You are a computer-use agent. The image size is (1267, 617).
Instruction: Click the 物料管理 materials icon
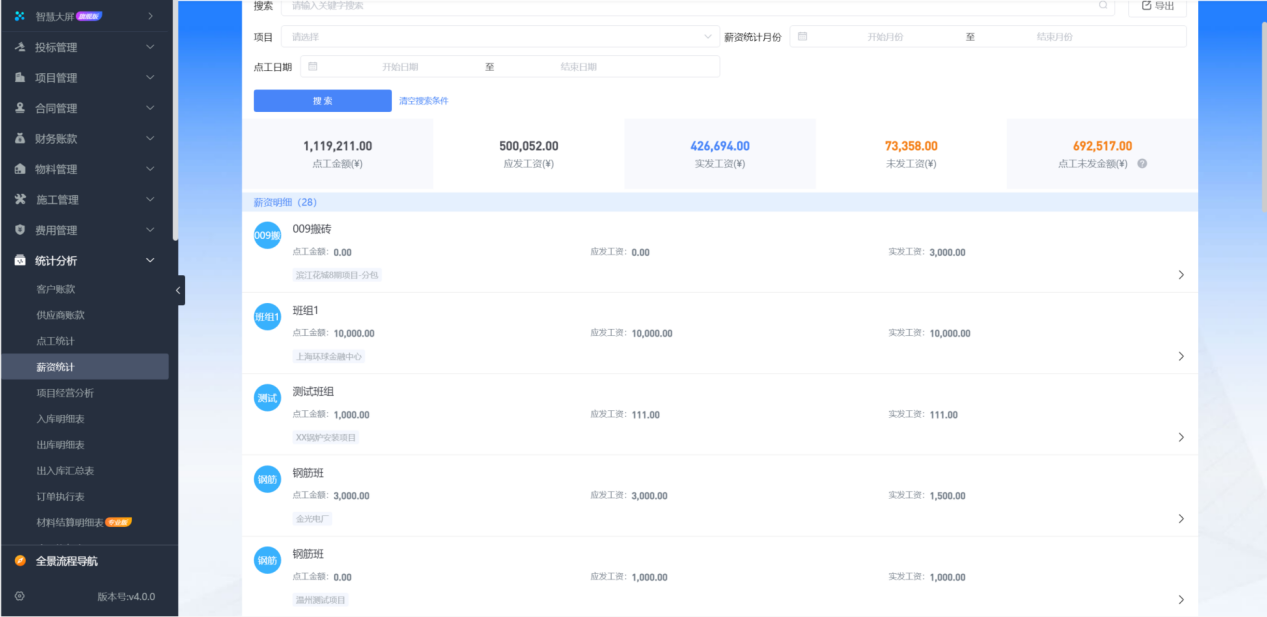[x=20, y=168]
